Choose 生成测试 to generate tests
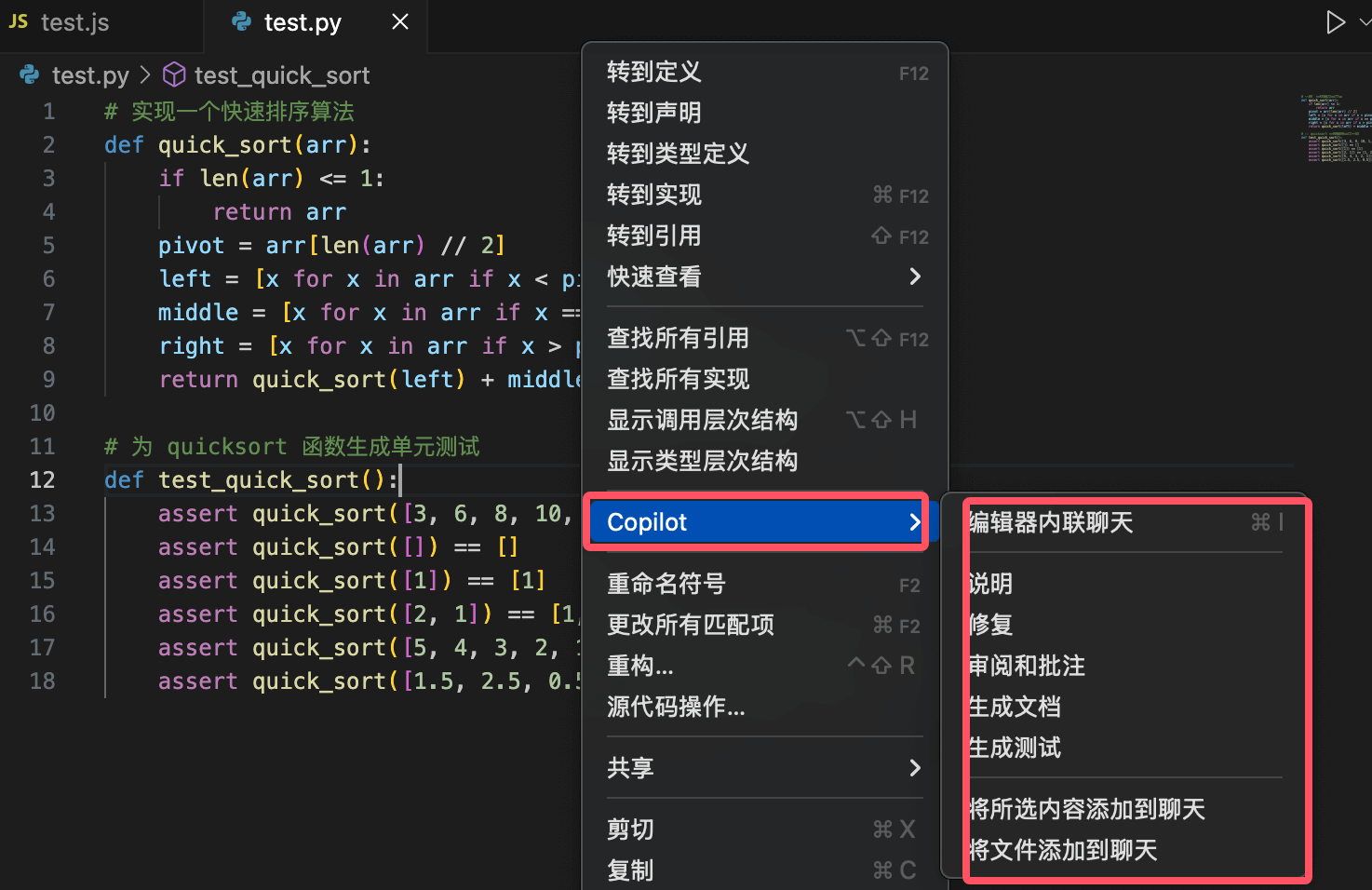 (x=1014, y=748)
